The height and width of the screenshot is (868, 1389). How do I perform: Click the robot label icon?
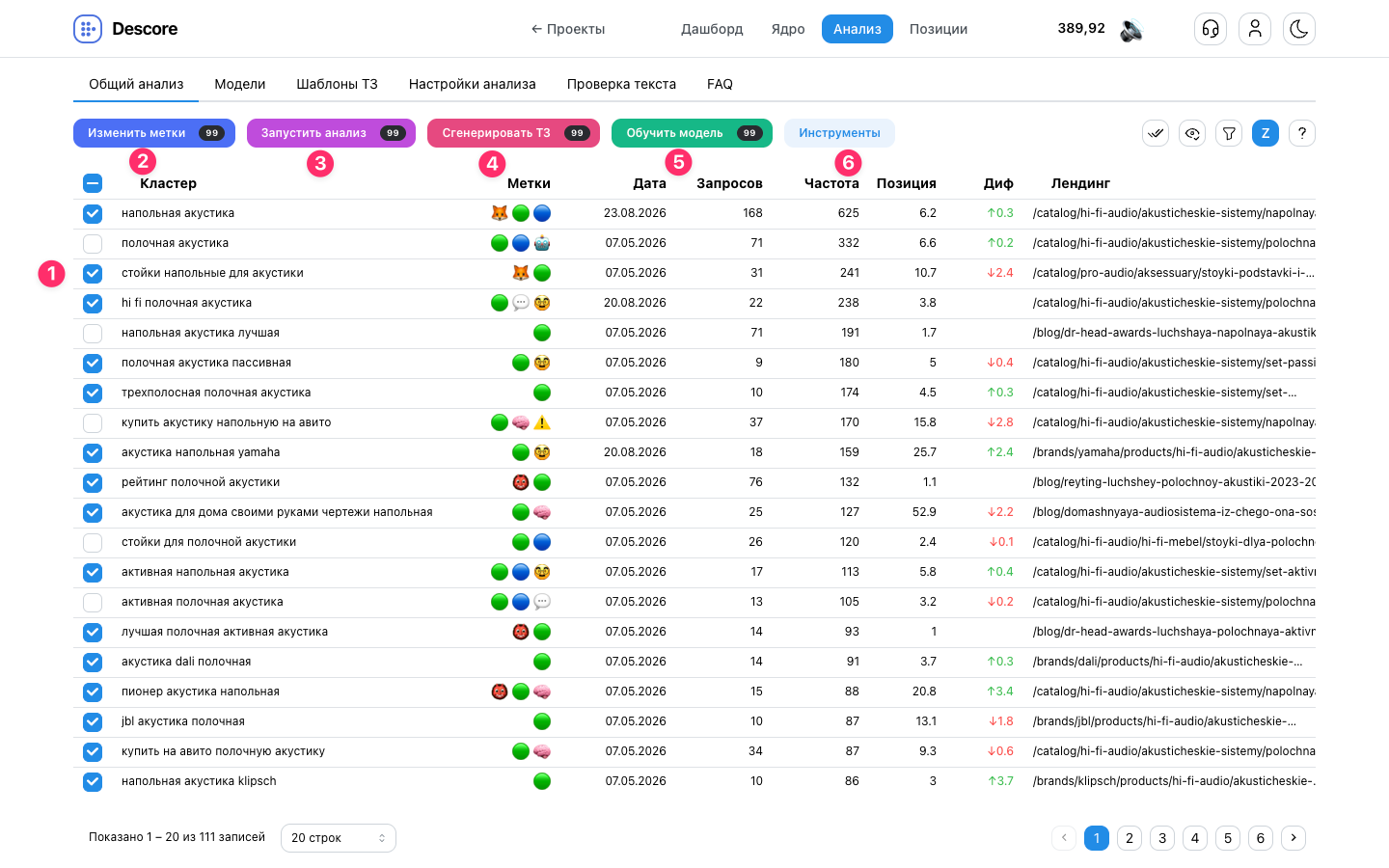542,243
